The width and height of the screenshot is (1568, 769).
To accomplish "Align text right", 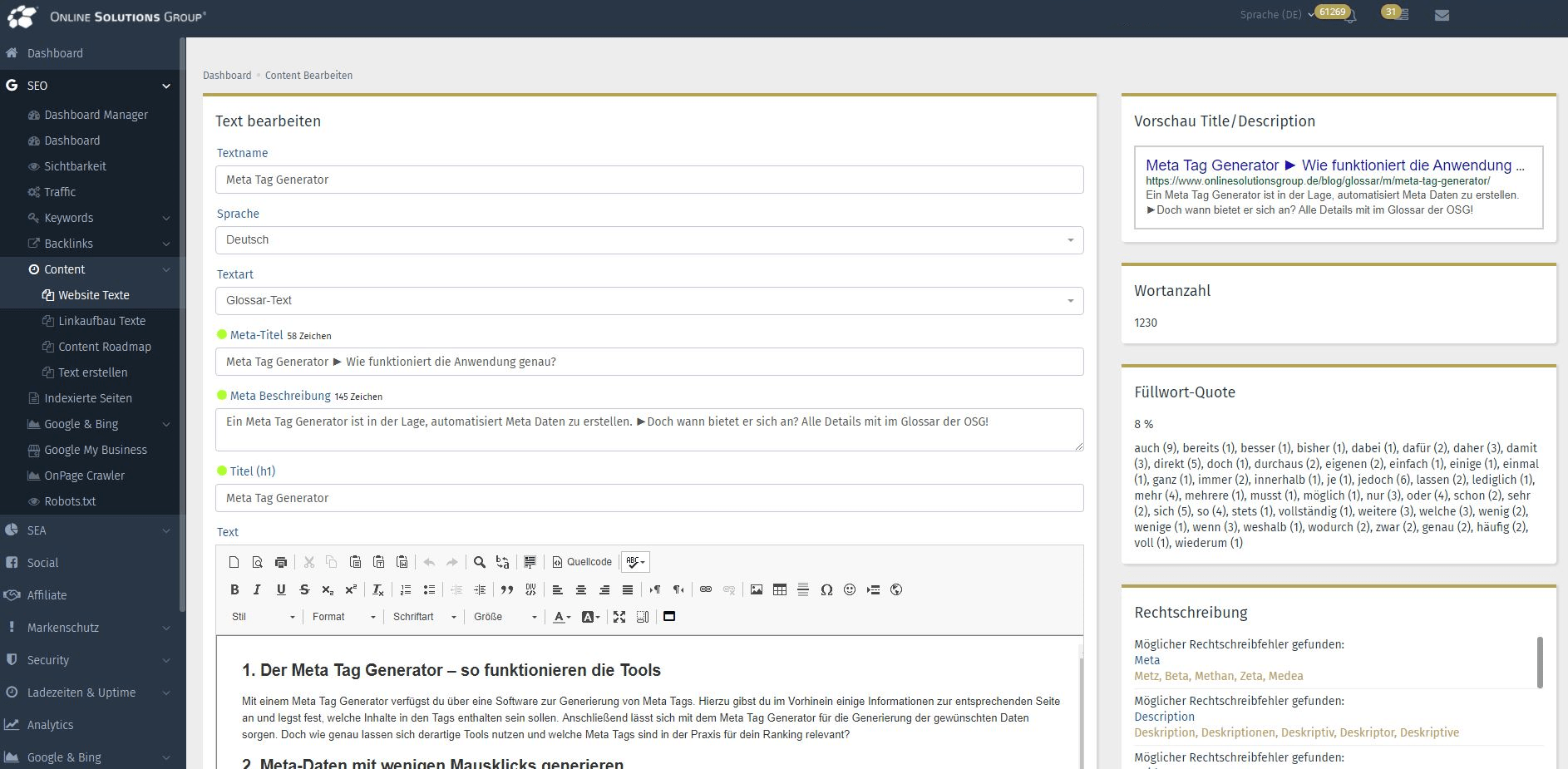I will [604, 589].
